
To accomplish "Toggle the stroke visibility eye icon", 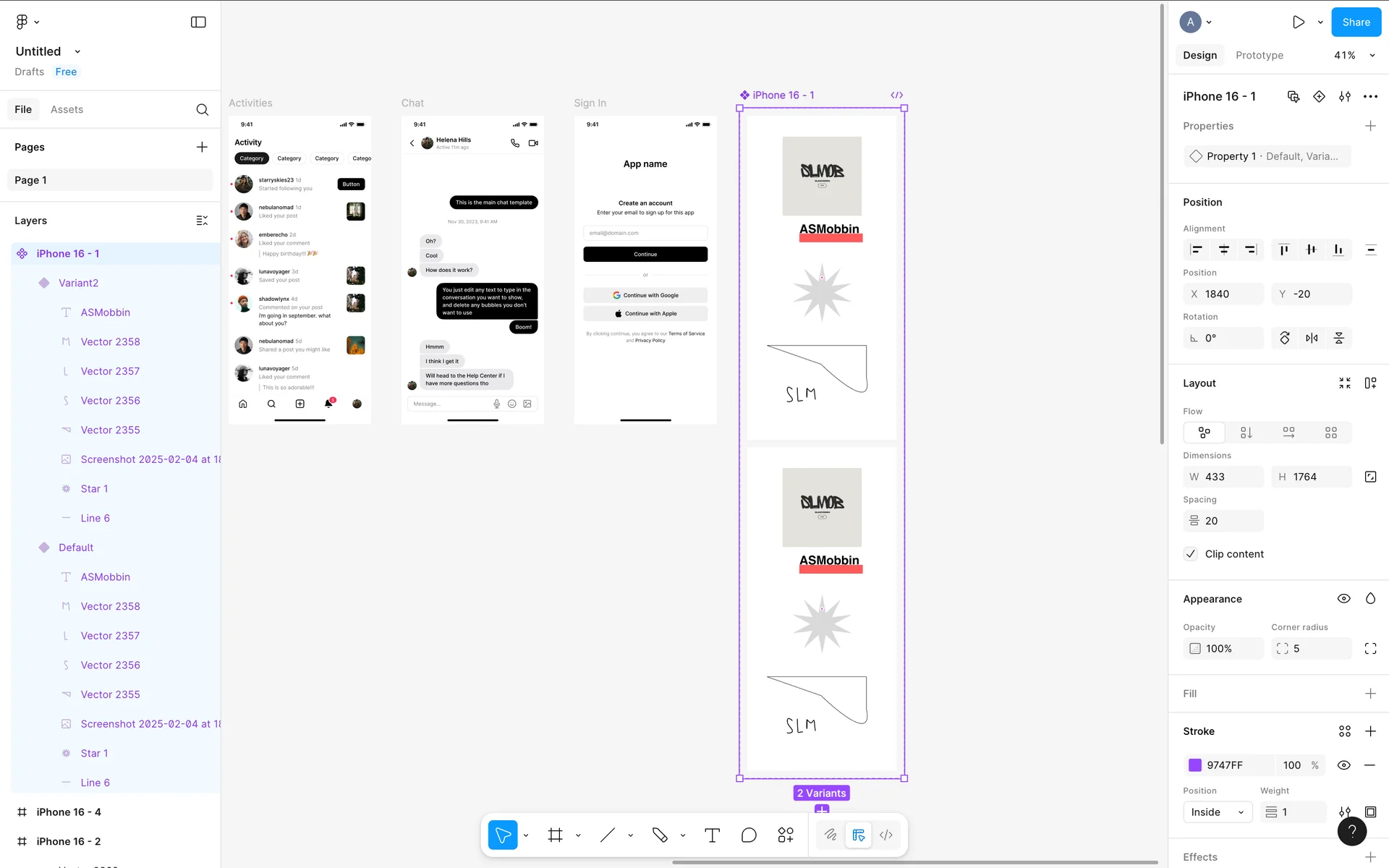I will [x=1343, y=765].
